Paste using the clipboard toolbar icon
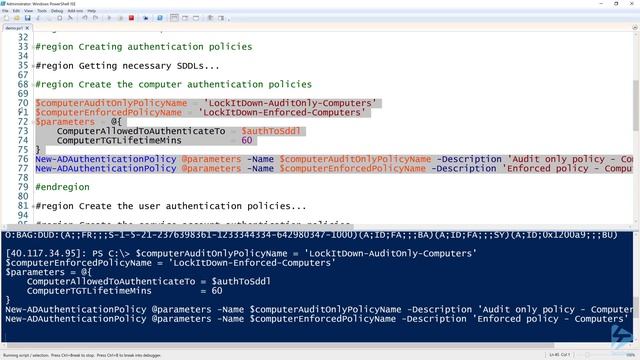This screenshot has height=360, width=640. [60, 18]
